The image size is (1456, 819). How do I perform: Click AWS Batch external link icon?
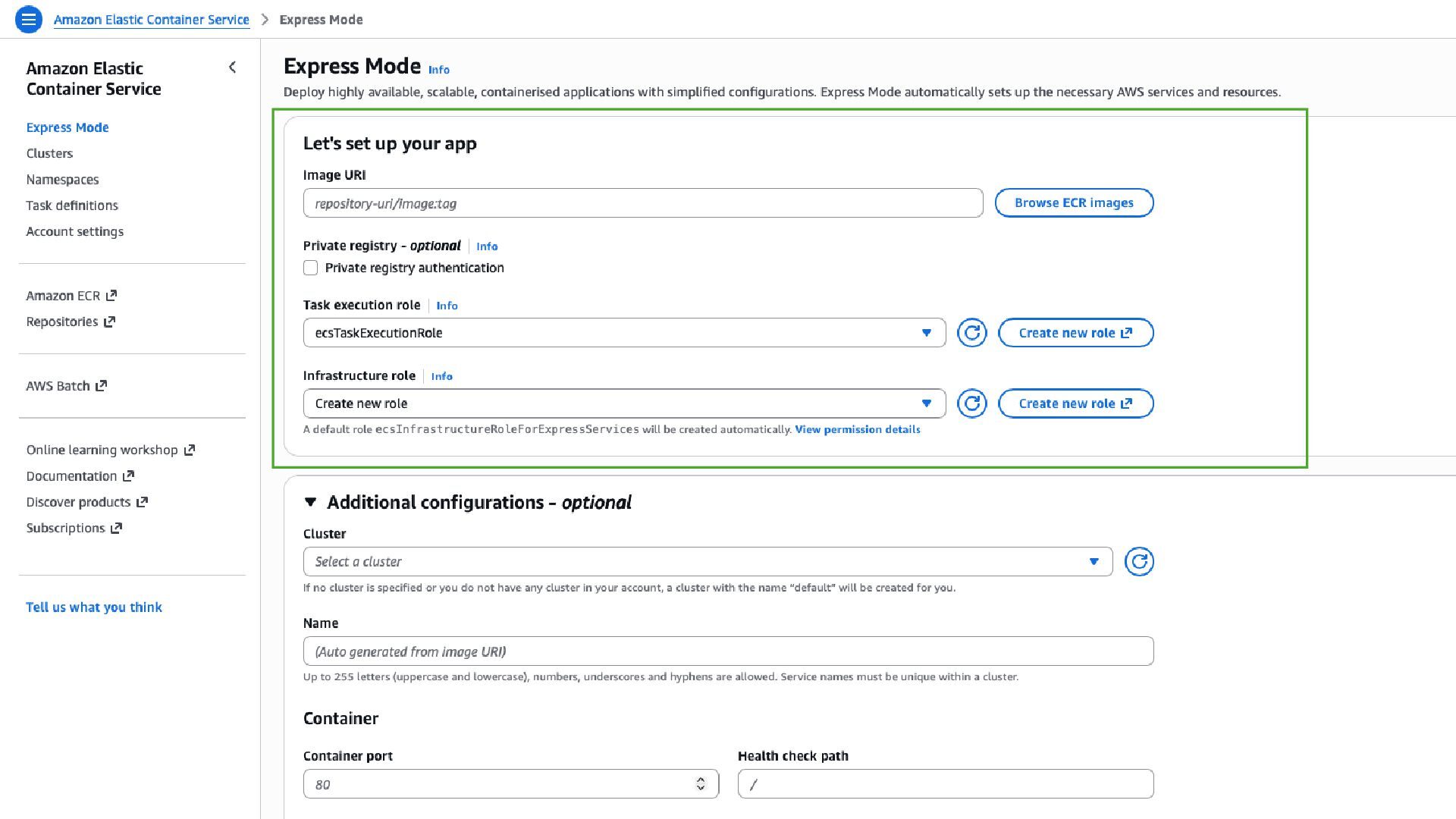pyautogui.click(x=102, y=386)
